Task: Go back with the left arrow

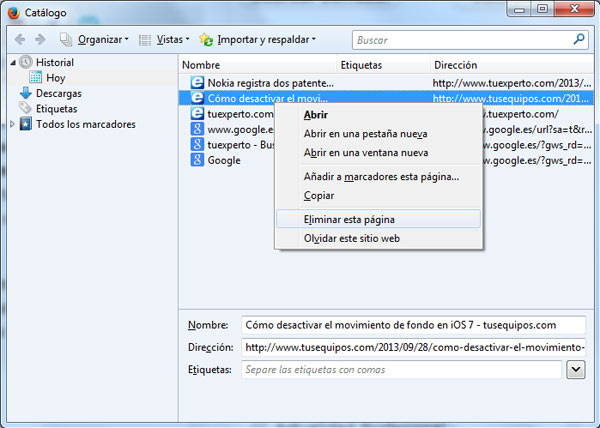Action: pyautogui.click(x=20, y=39)
